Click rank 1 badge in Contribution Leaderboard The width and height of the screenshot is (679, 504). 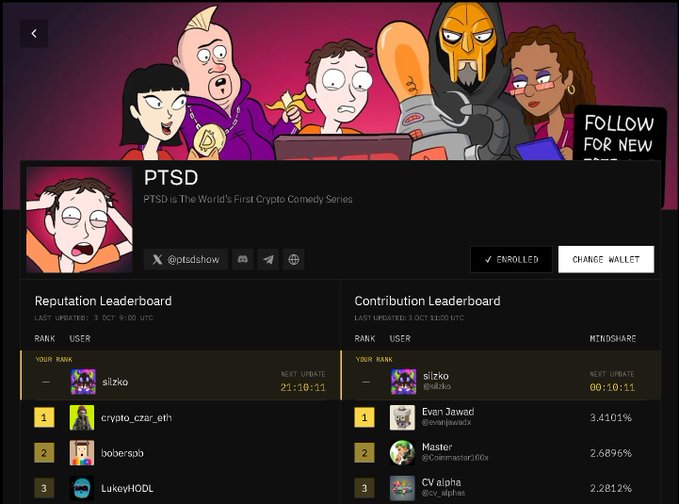[x=365, y=417]
